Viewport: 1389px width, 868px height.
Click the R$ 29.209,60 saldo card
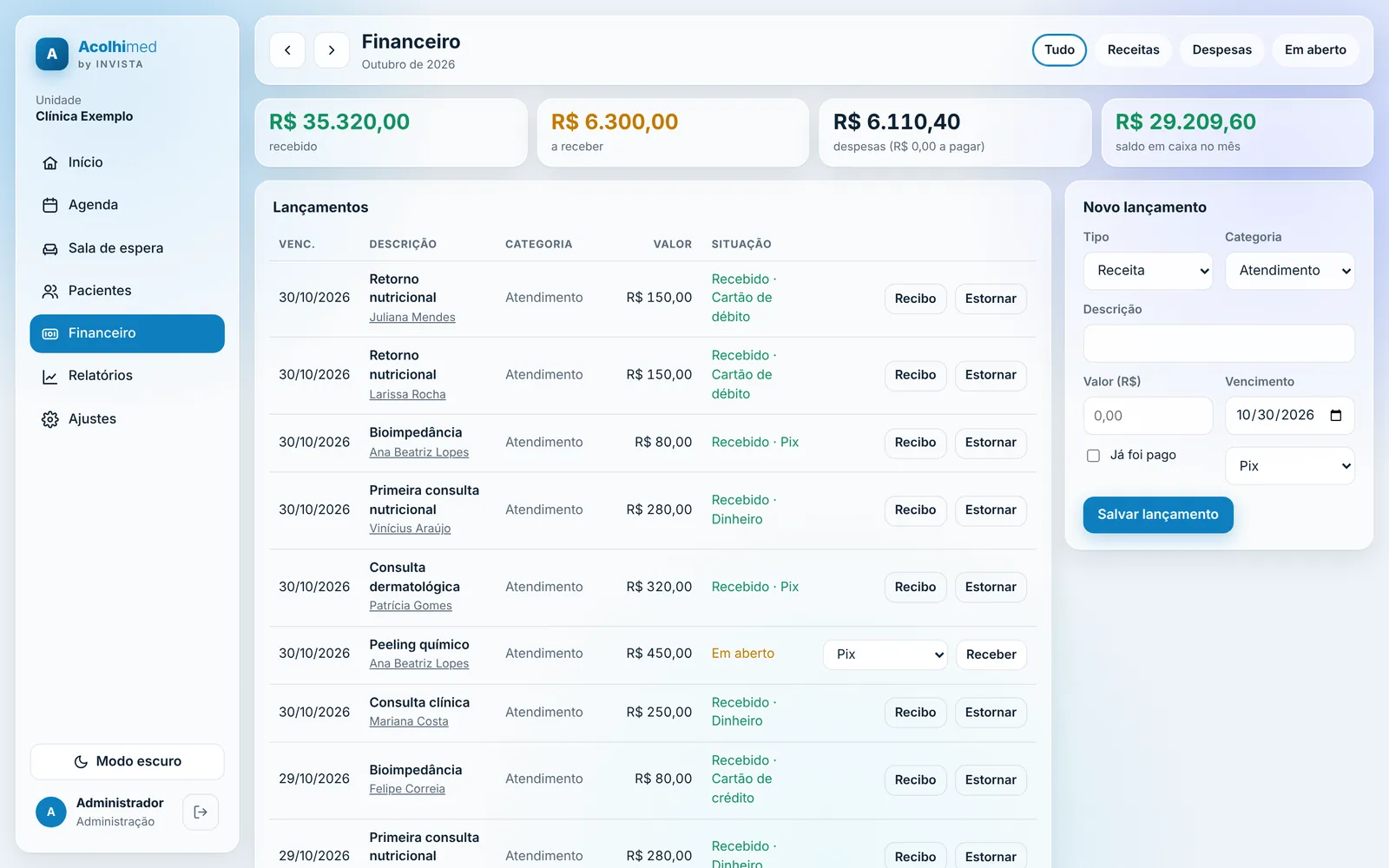click(x=1237, y=133)
